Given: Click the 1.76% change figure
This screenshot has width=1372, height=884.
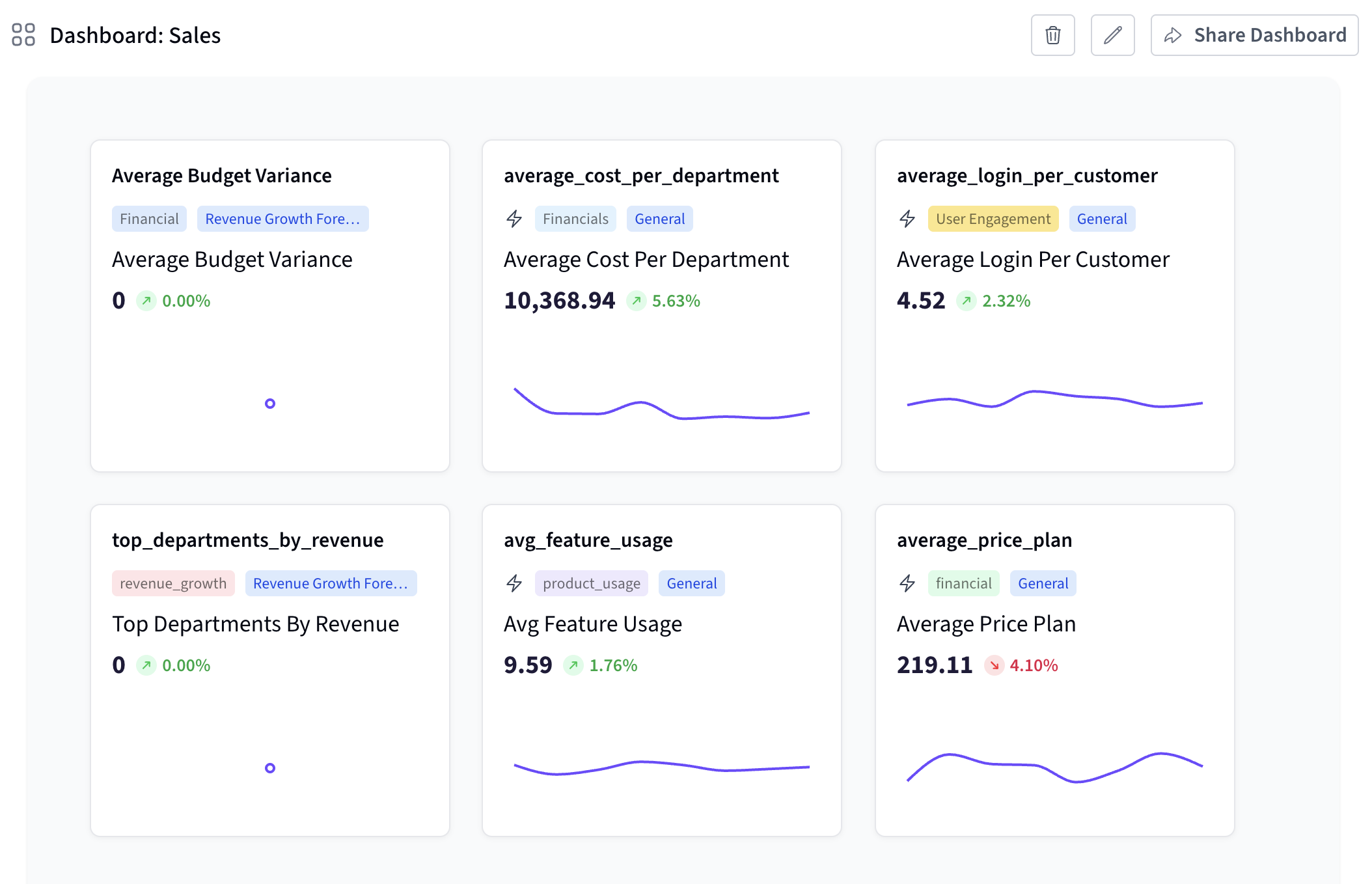Looking at the screenshot, I should pos(613,665).
